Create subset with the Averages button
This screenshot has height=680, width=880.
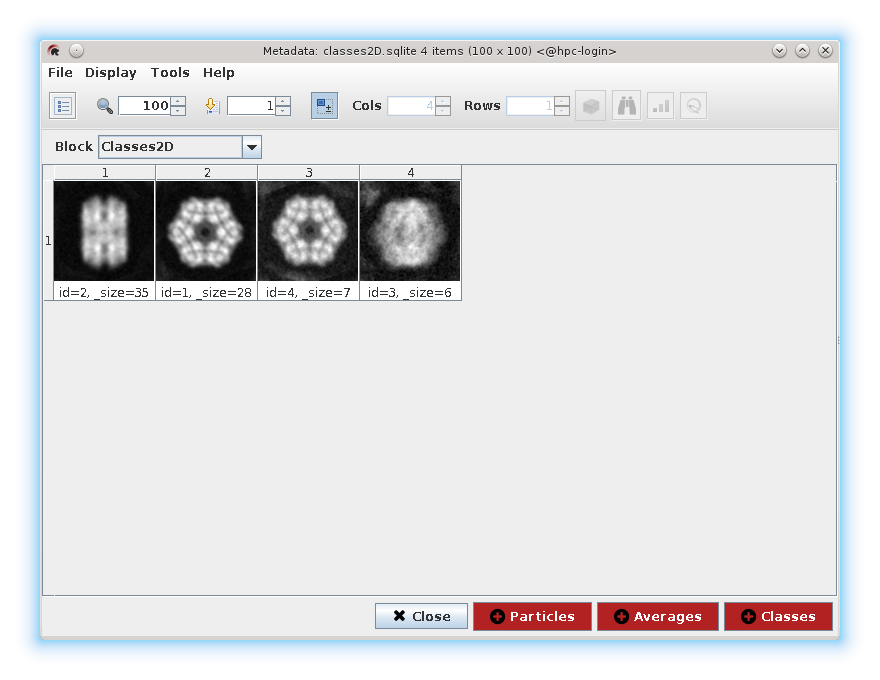click(x=658, y=616)
